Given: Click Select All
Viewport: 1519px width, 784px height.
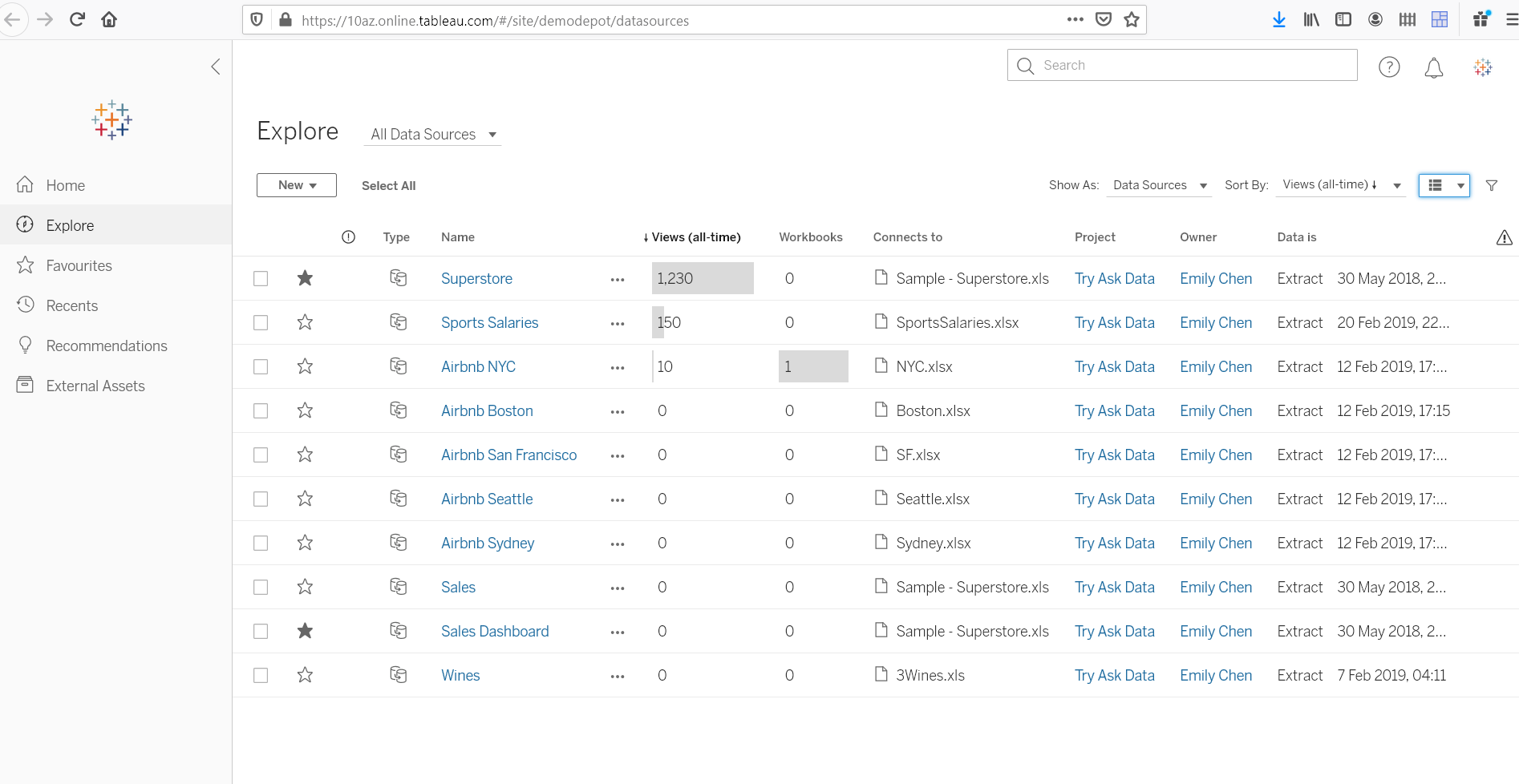Looking at the screenshot, I should pyautogui.click(x=388, y=186).
